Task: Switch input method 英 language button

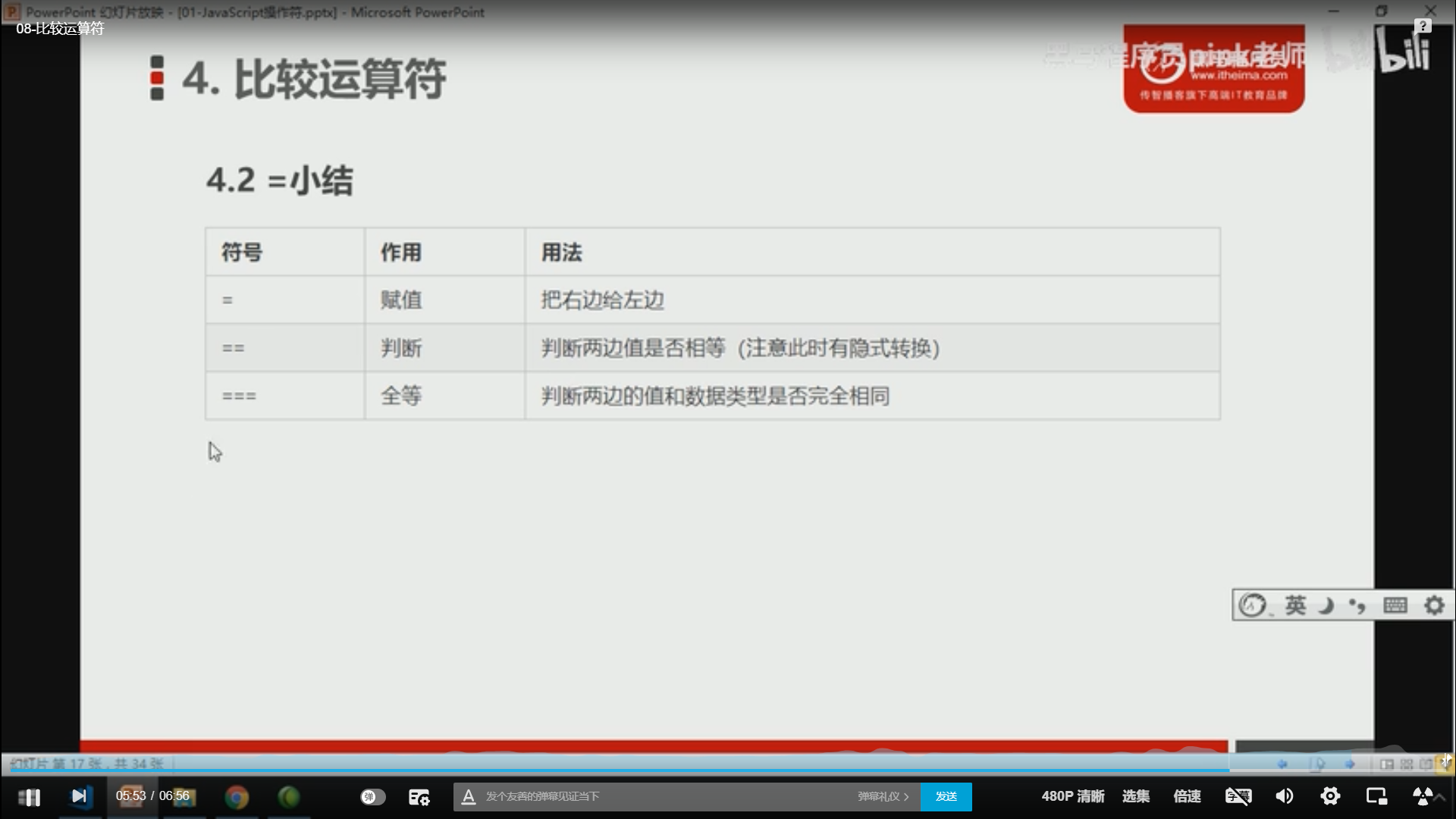Action: point(1295,605)
